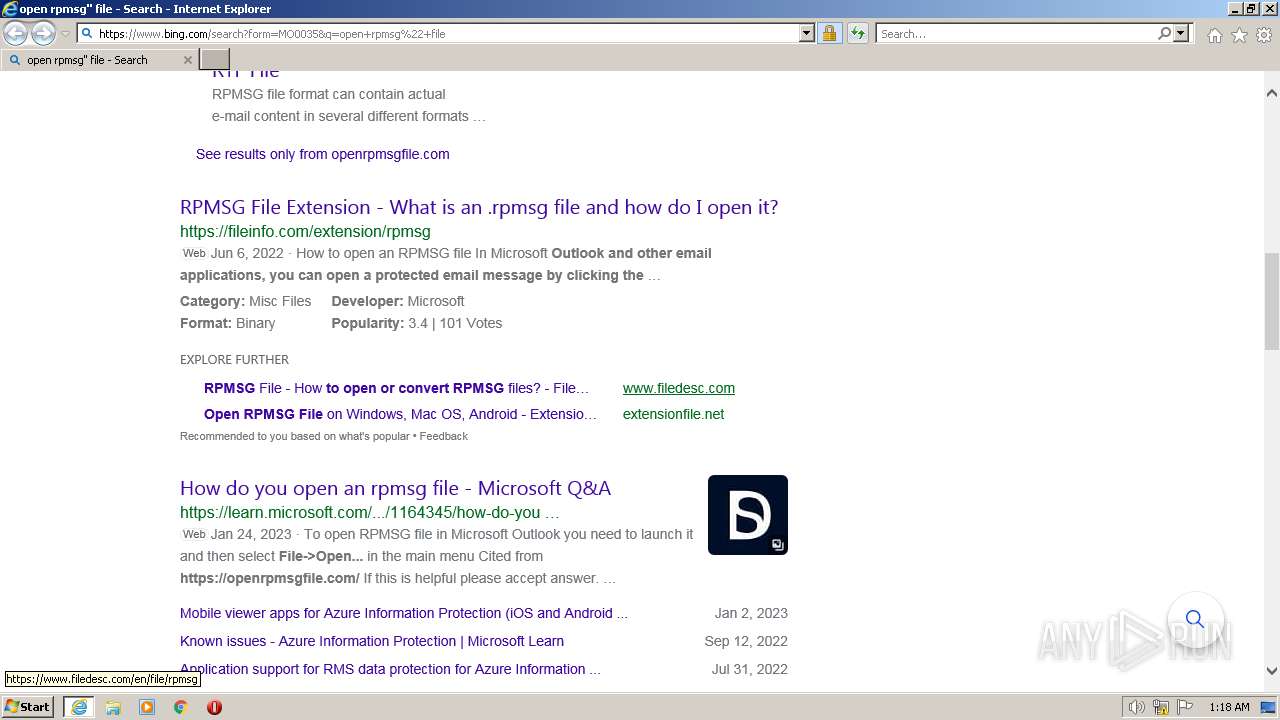
Task: Open 'Known issues - Azure Information Protection' link
Action: click(372, 641)
